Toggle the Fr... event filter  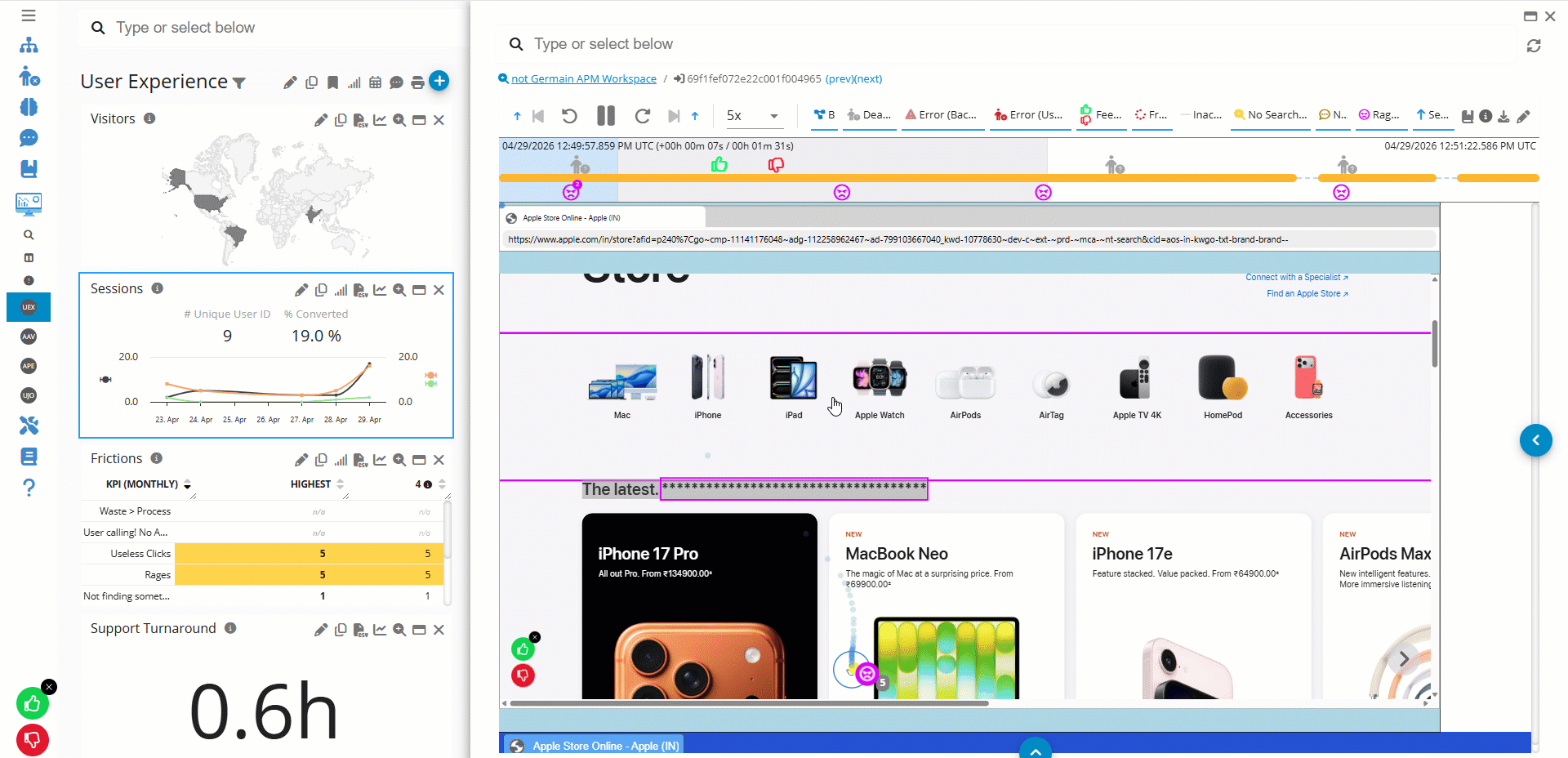1151,115
